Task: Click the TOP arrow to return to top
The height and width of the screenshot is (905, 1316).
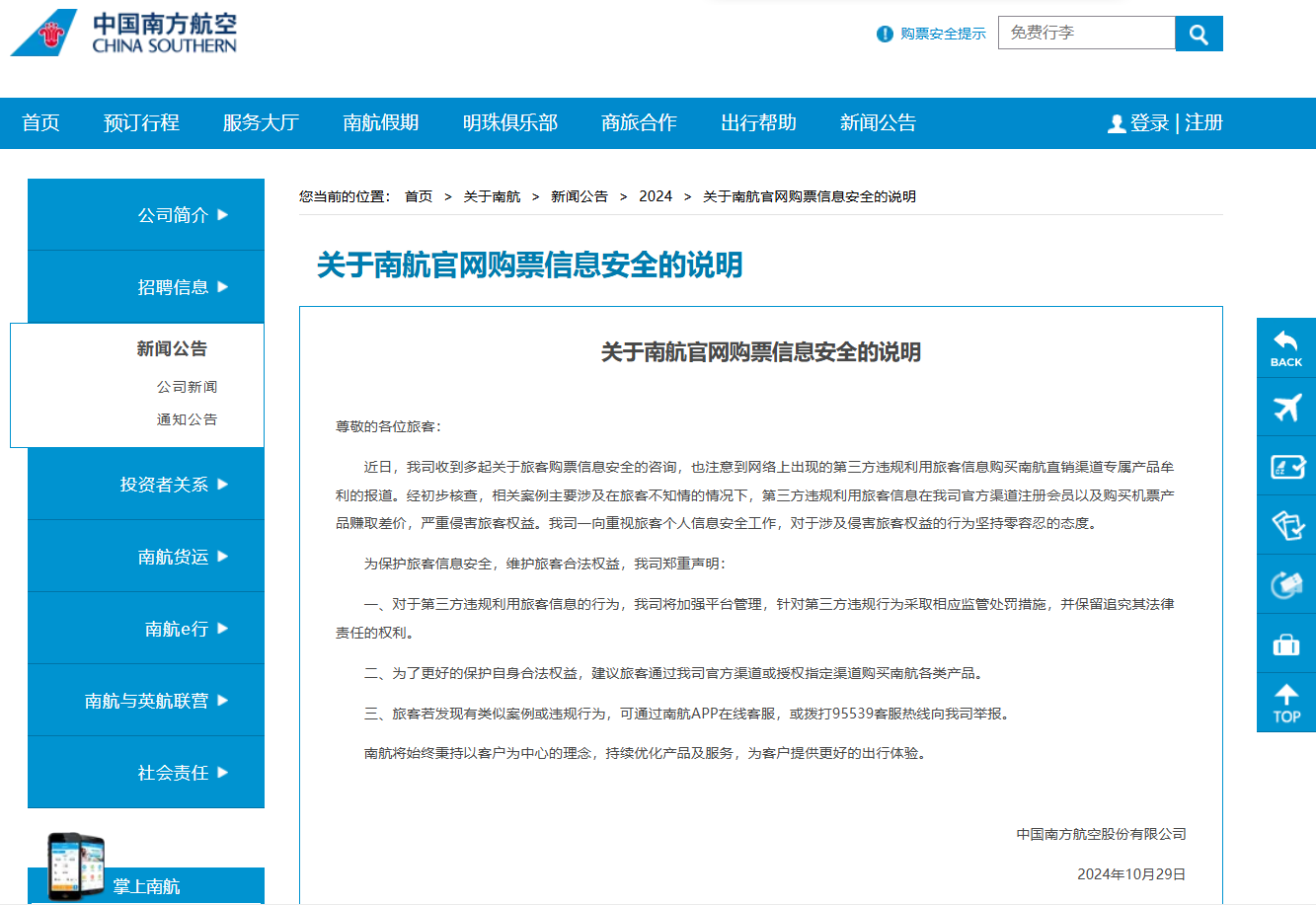Action: point(1285,703)
